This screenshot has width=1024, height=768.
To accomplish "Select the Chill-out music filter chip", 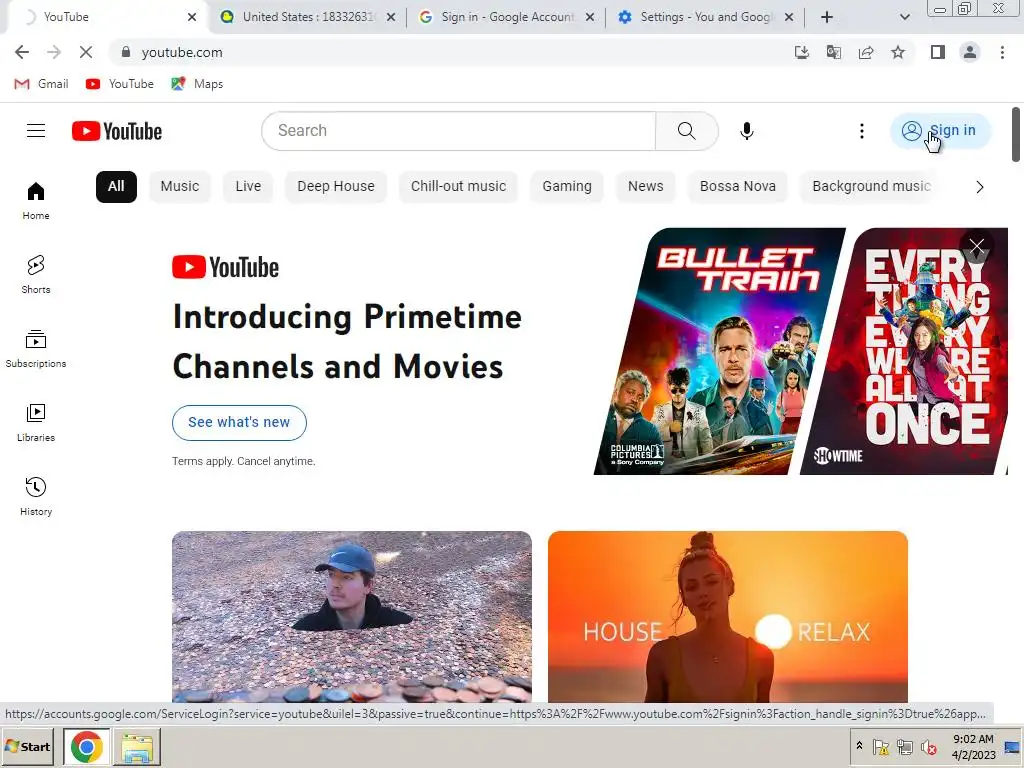I will (x=458, y=187).
